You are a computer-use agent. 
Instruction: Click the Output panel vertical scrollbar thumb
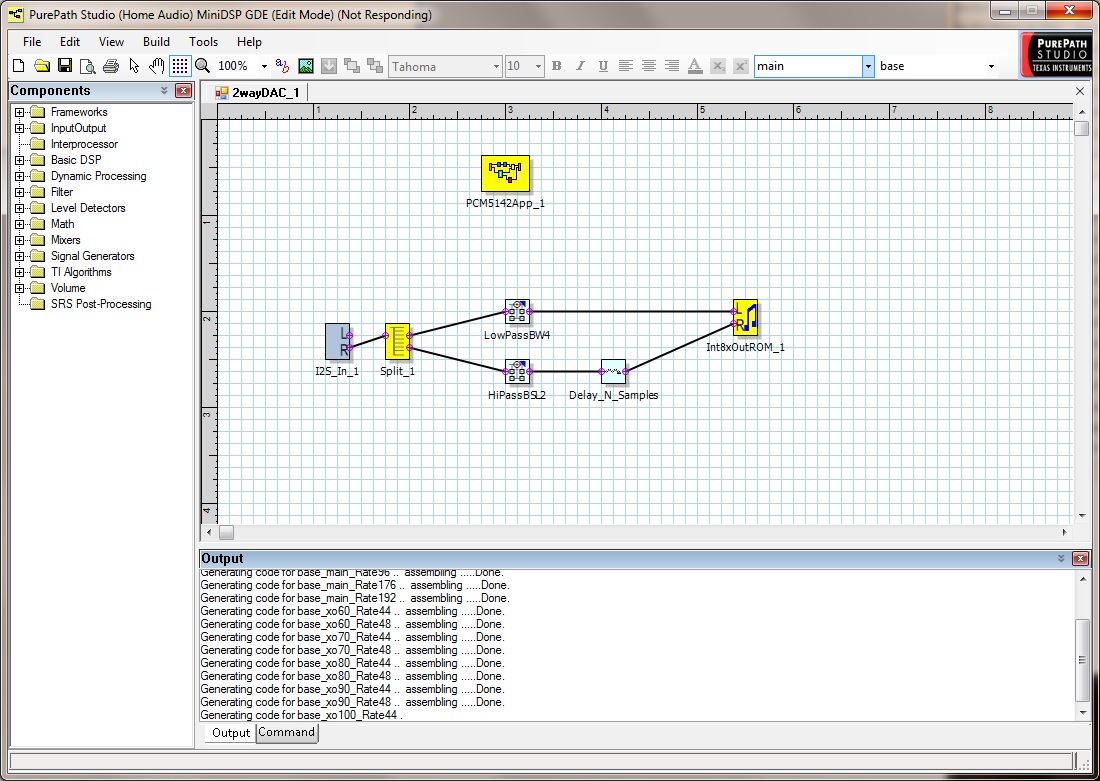[x=1082, y=660]
